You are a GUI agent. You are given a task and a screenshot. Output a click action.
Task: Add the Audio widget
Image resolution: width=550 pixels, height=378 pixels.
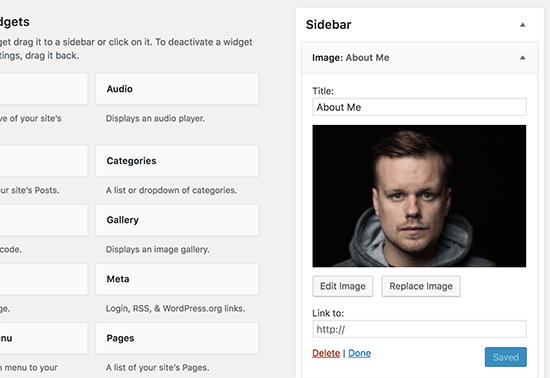(x=177, y=89)
